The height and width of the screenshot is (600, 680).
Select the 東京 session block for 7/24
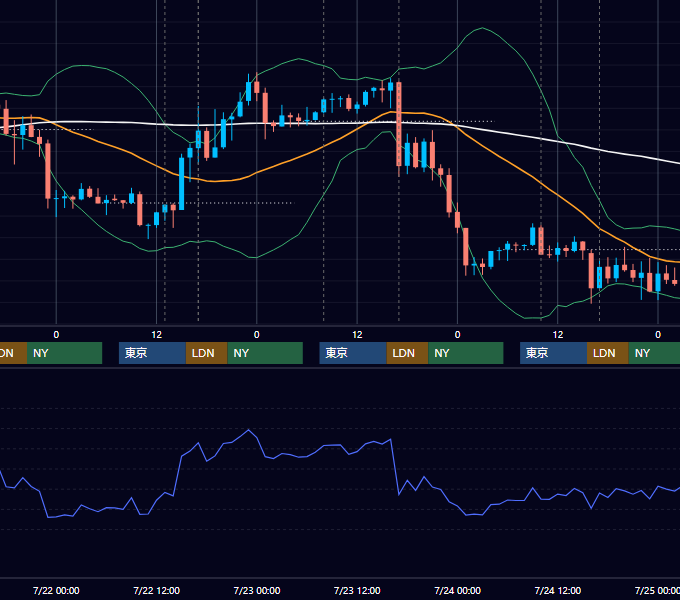[553, 353]
